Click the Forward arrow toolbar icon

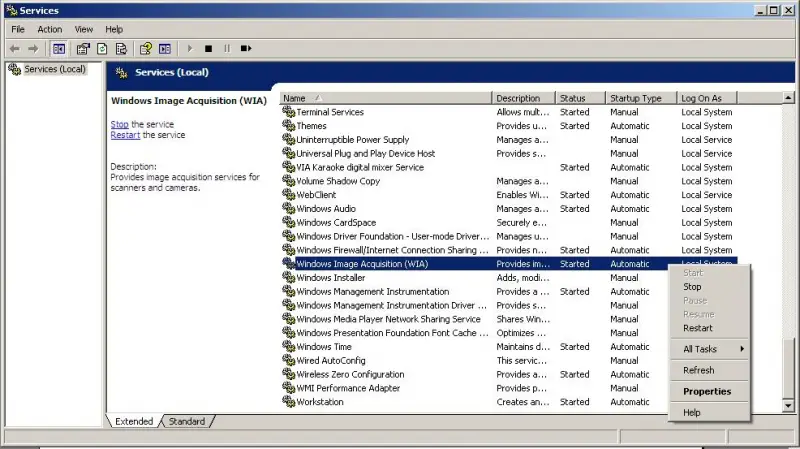tap(33, 48)
